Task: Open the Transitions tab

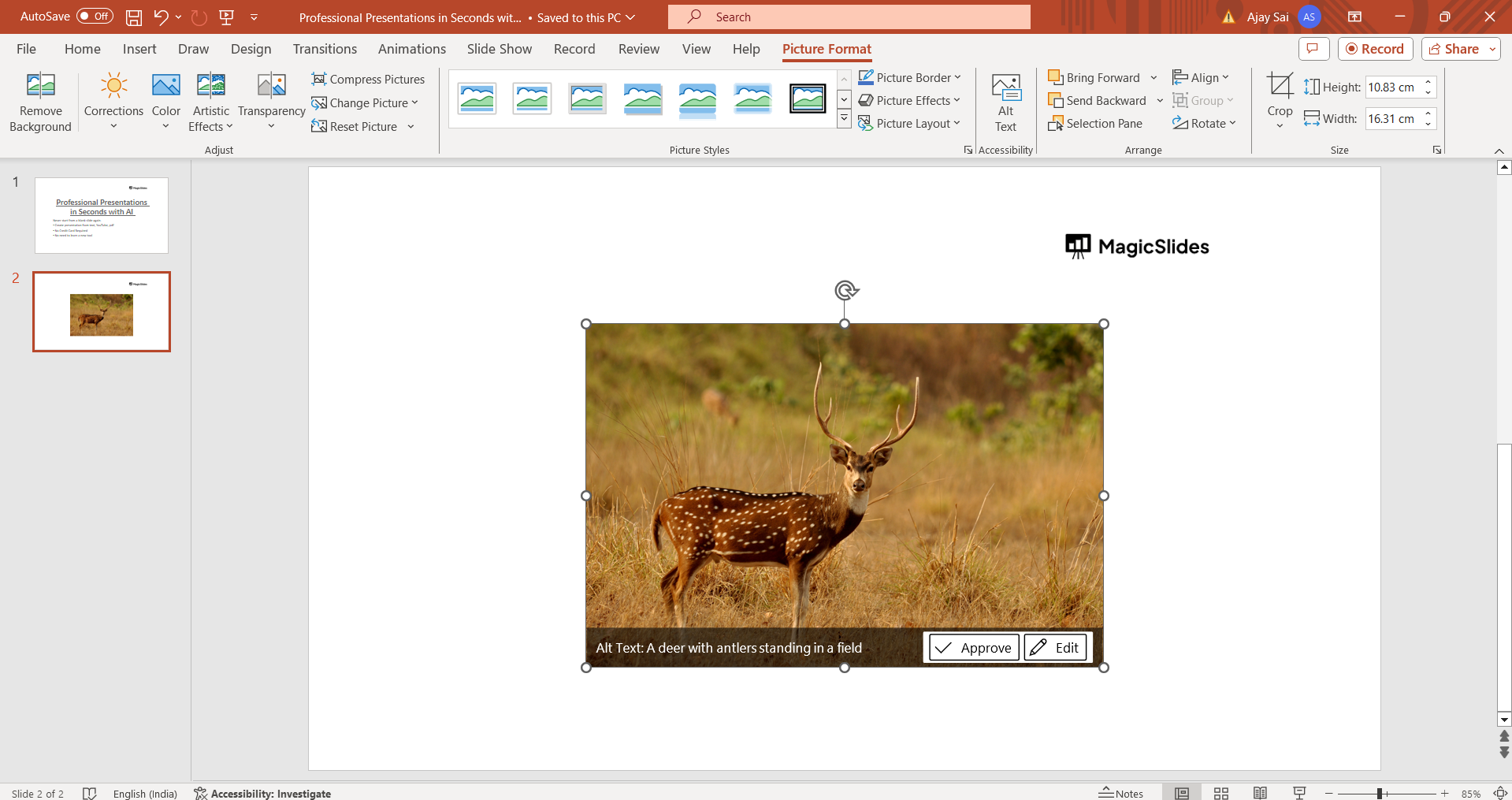Action: click(325, 49)
